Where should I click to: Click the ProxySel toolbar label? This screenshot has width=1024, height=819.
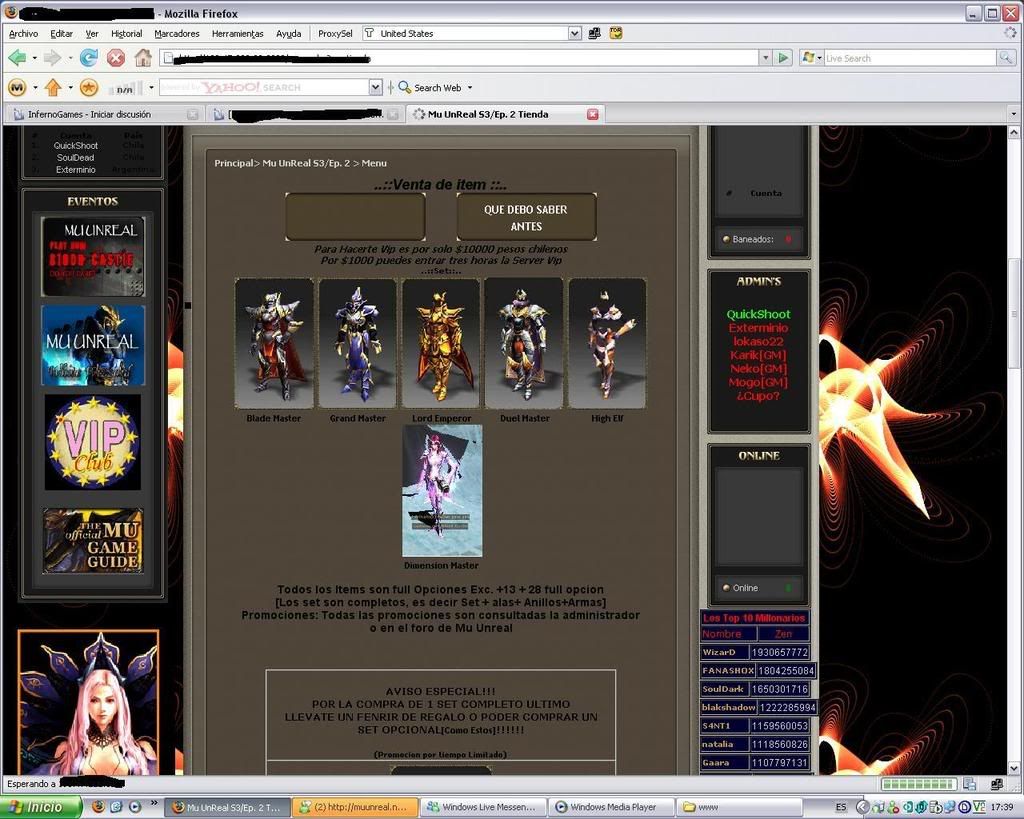(335, 33)
